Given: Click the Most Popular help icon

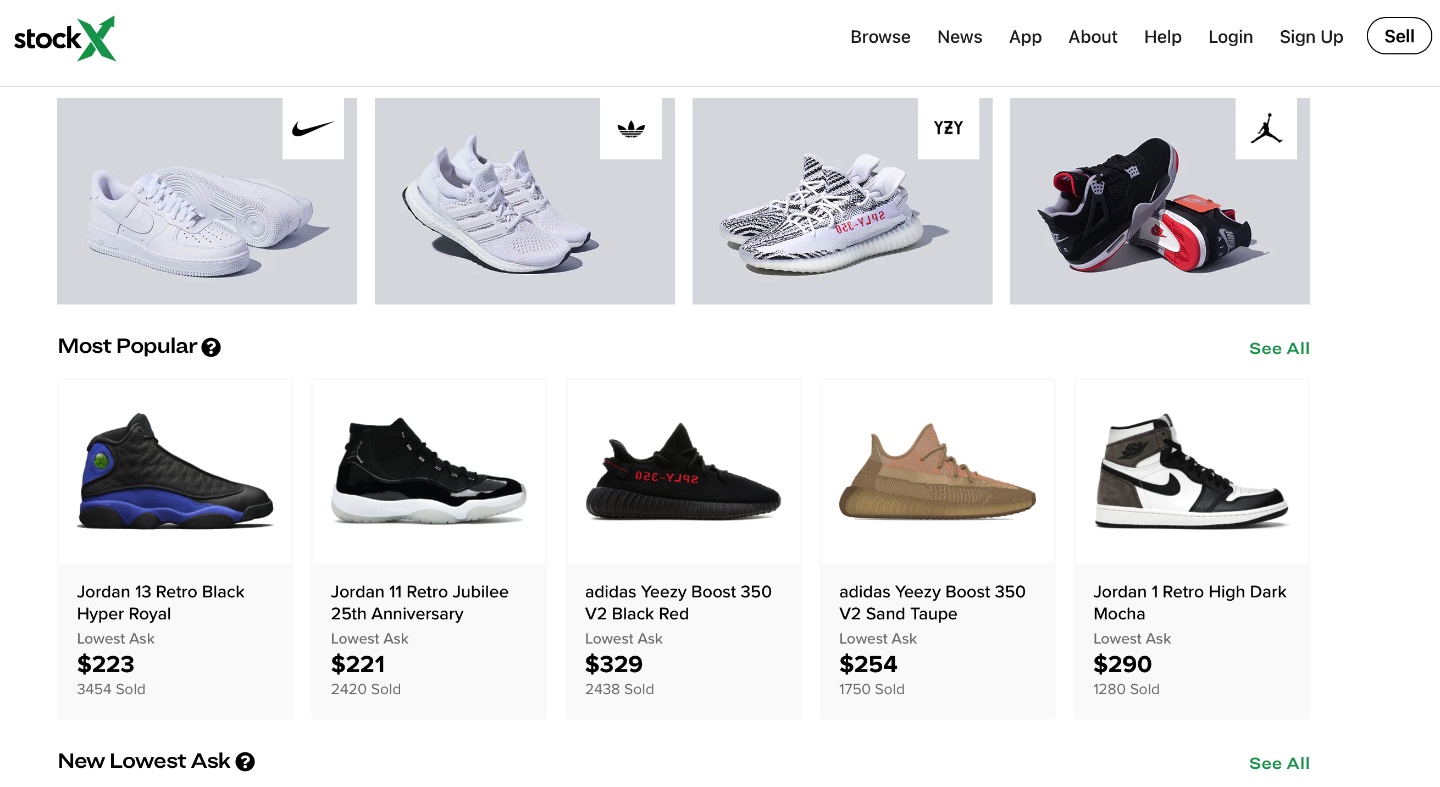Looking at the screenshot, I should click(x=211, y=348).
